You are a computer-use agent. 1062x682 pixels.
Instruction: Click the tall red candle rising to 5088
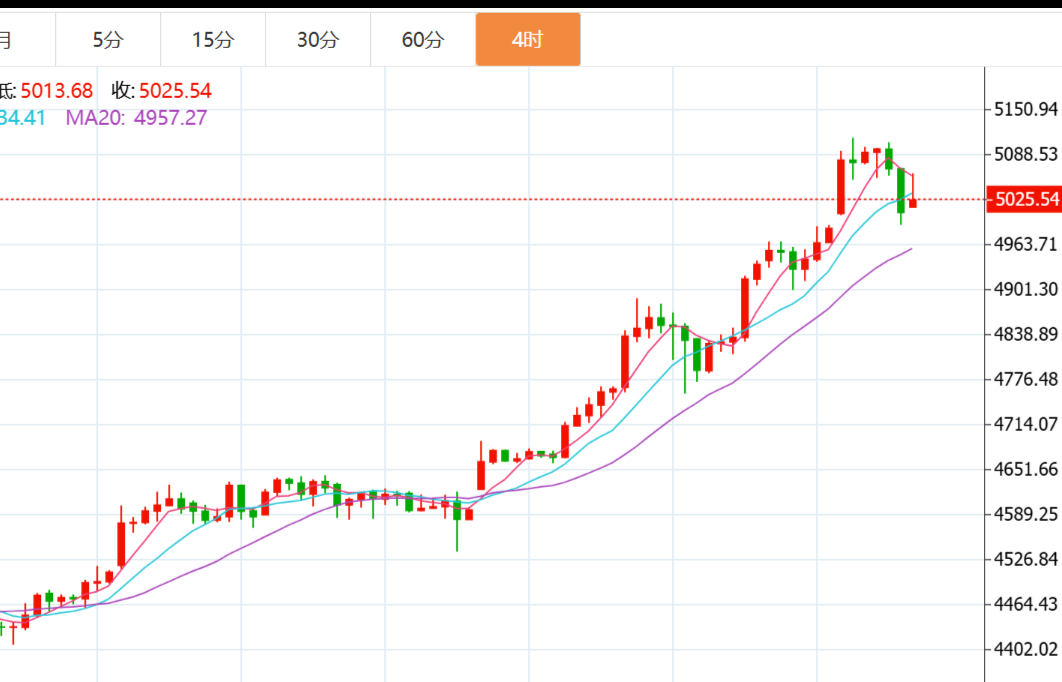click(x=841, y=186)
